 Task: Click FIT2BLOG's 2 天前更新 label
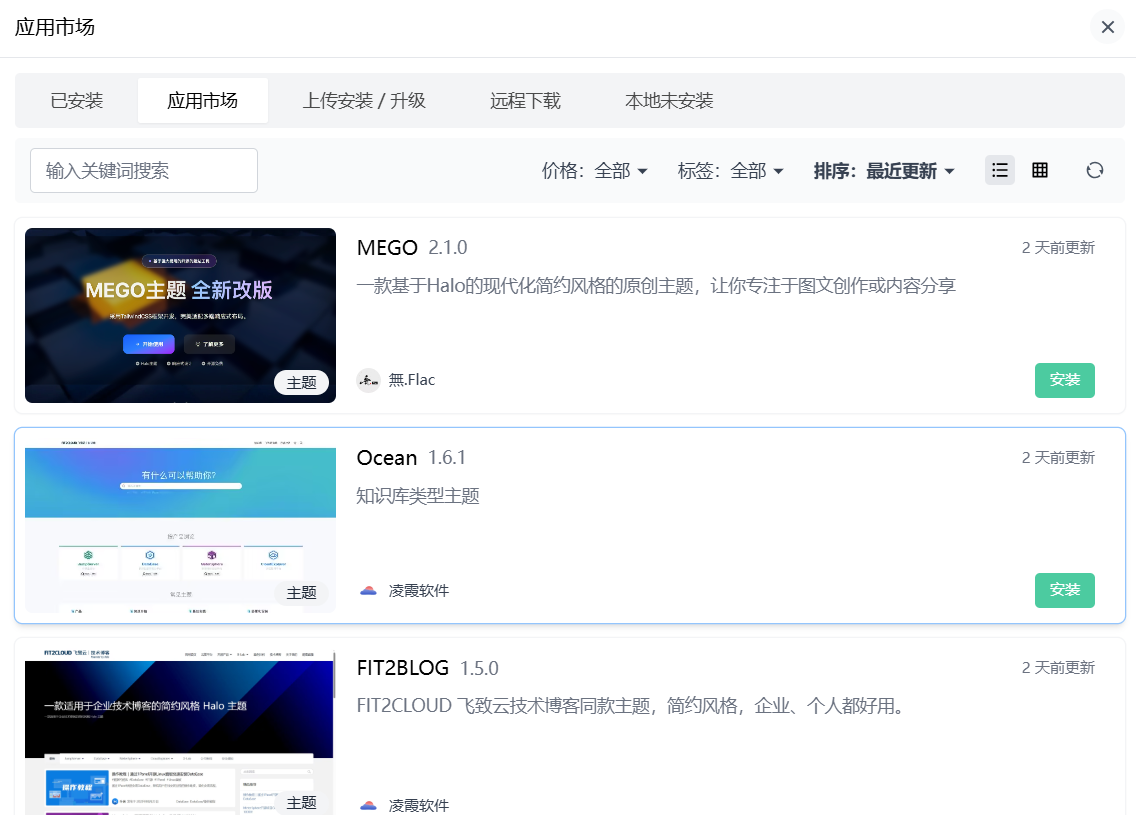pyautogui.click(x=1058, y=668)
